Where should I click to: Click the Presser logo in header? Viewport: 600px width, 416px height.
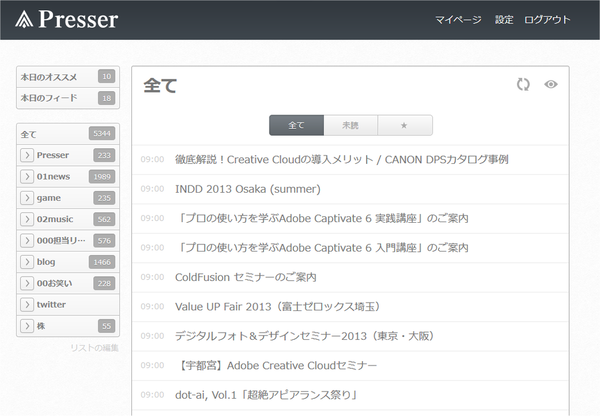[67, 19]
